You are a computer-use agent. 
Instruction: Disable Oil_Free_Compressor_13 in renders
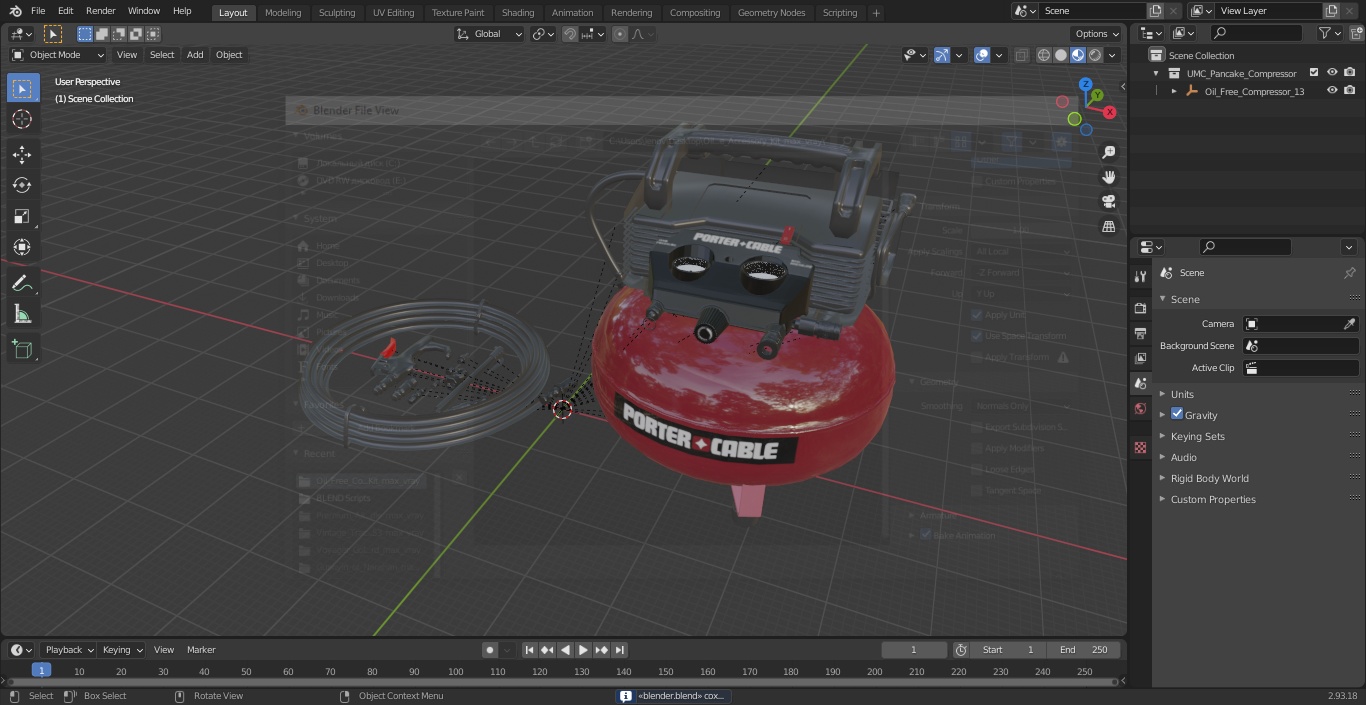pyautogui.click(x=1350, y=91)
